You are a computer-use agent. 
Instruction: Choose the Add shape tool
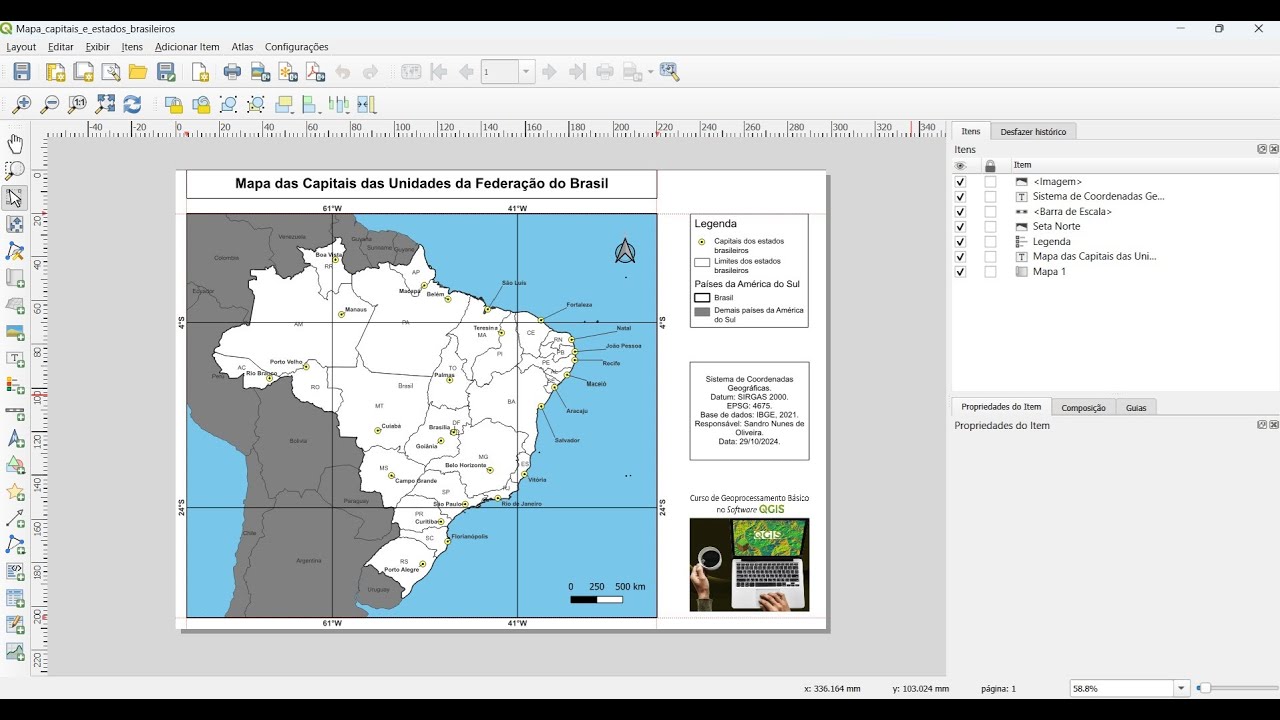pyautogui.click(x=15, y=465)
